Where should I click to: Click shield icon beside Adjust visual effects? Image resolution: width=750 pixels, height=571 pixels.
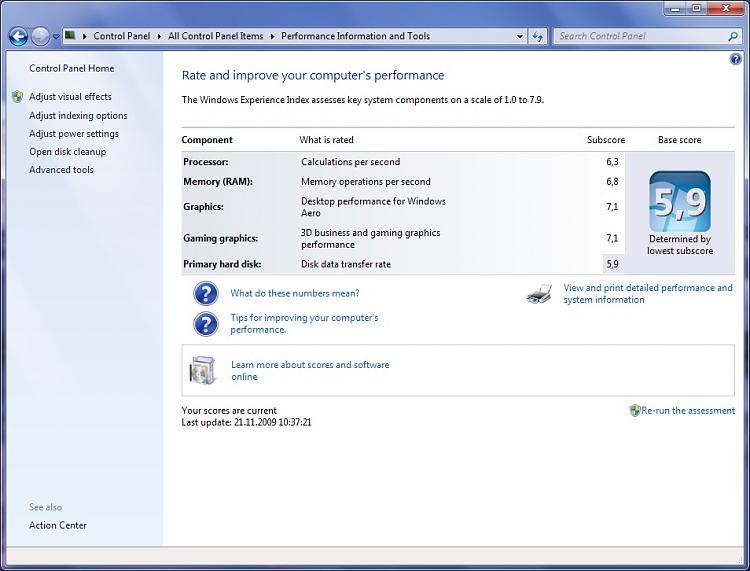(x=18, y=97)
